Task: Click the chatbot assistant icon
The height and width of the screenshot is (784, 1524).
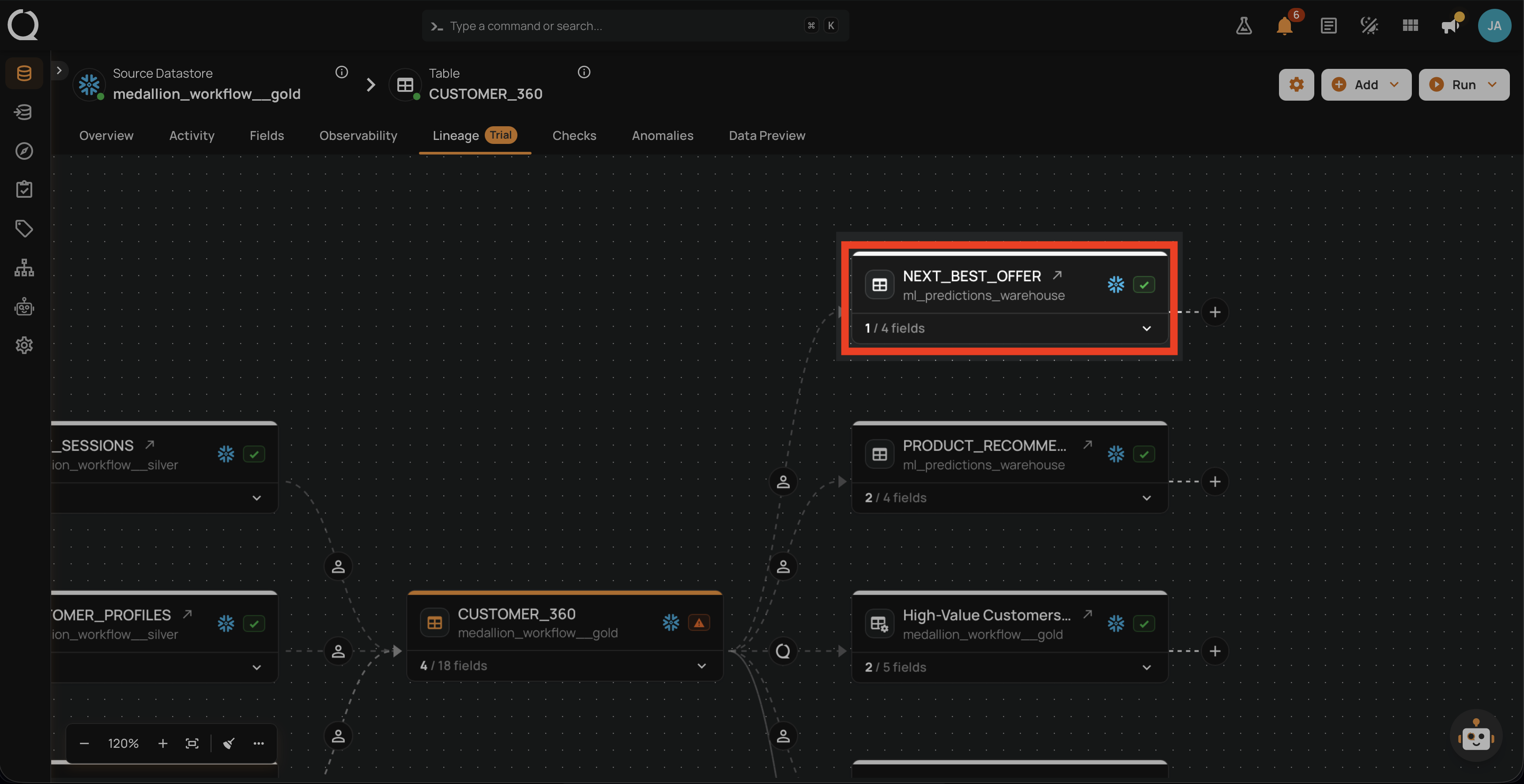Action: tap(1476, 735)
